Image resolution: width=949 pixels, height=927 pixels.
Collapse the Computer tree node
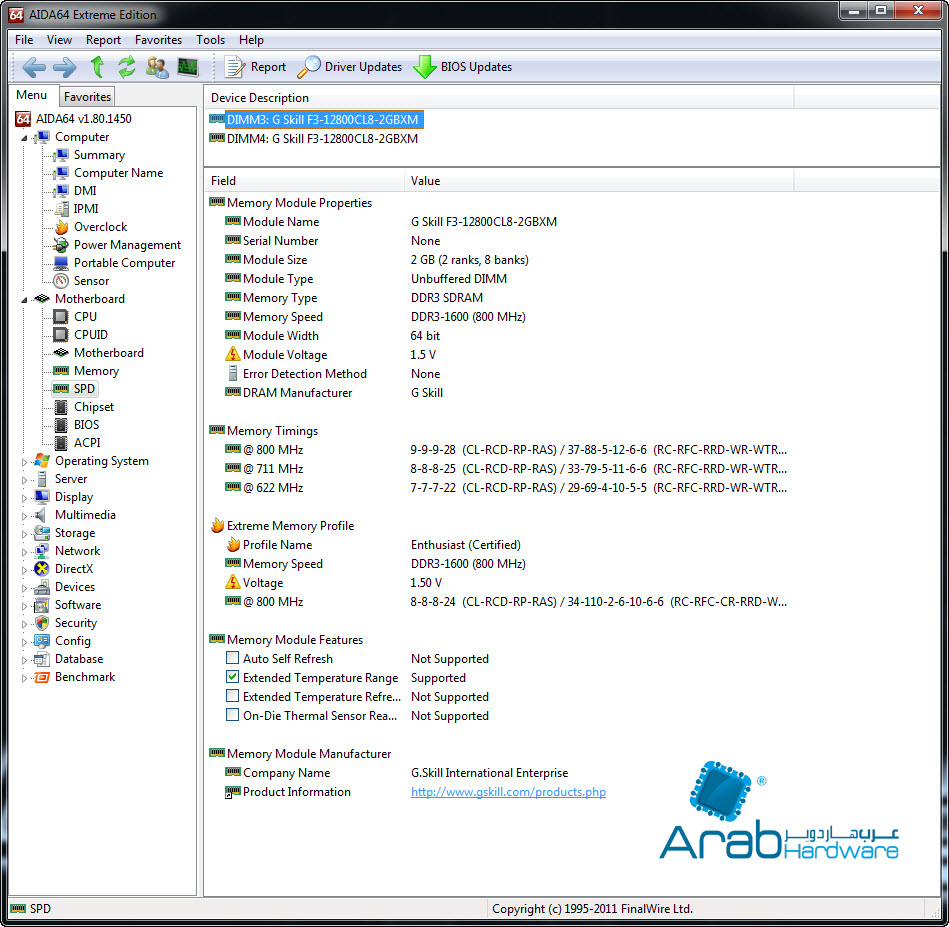(24, 138)
